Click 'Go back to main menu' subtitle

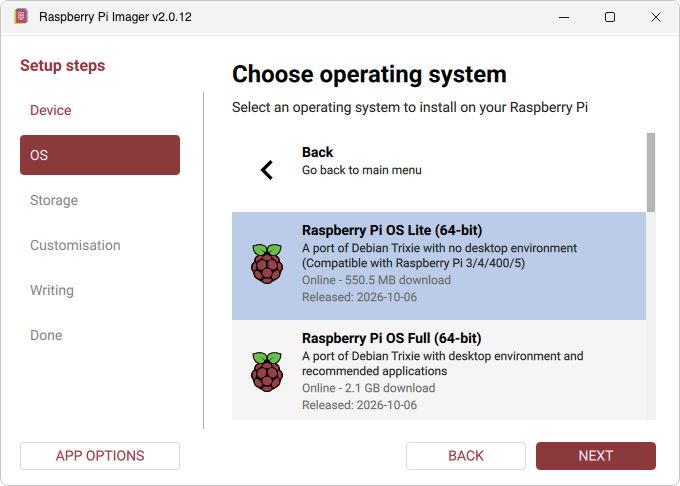[x=362, y=170]
